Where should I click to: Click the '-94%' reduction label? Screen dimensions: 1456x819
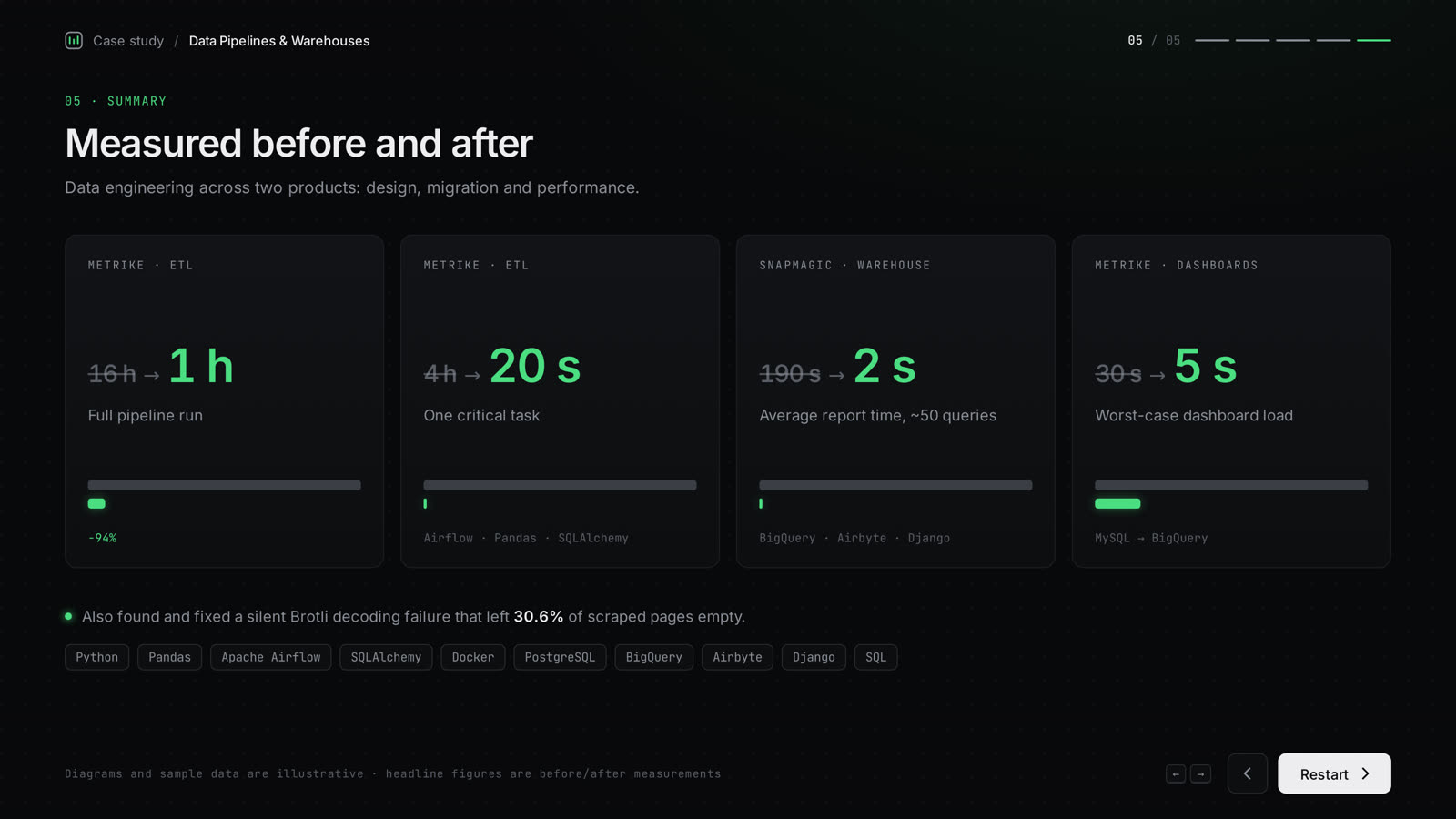[103, 538]
